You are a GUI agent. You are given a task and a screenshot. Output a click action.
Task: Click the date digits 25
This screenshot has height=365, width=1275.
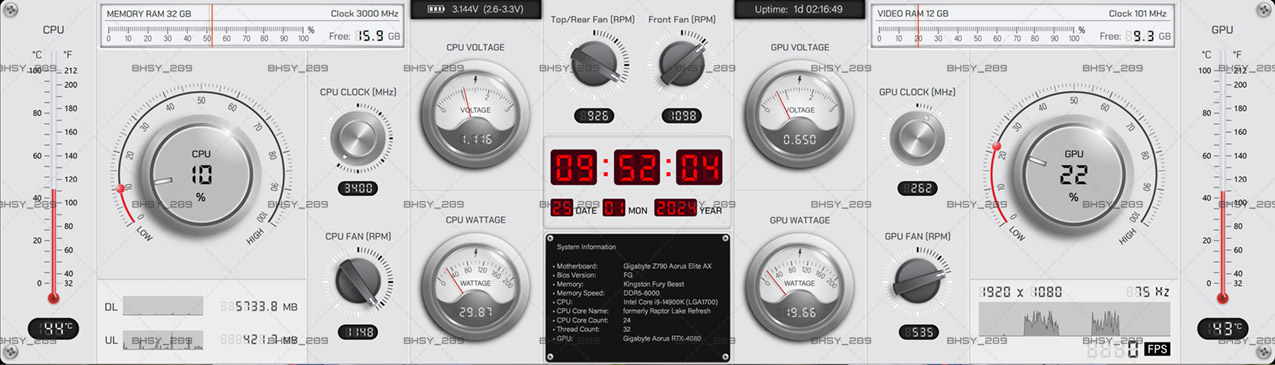(x=562, y=208)
